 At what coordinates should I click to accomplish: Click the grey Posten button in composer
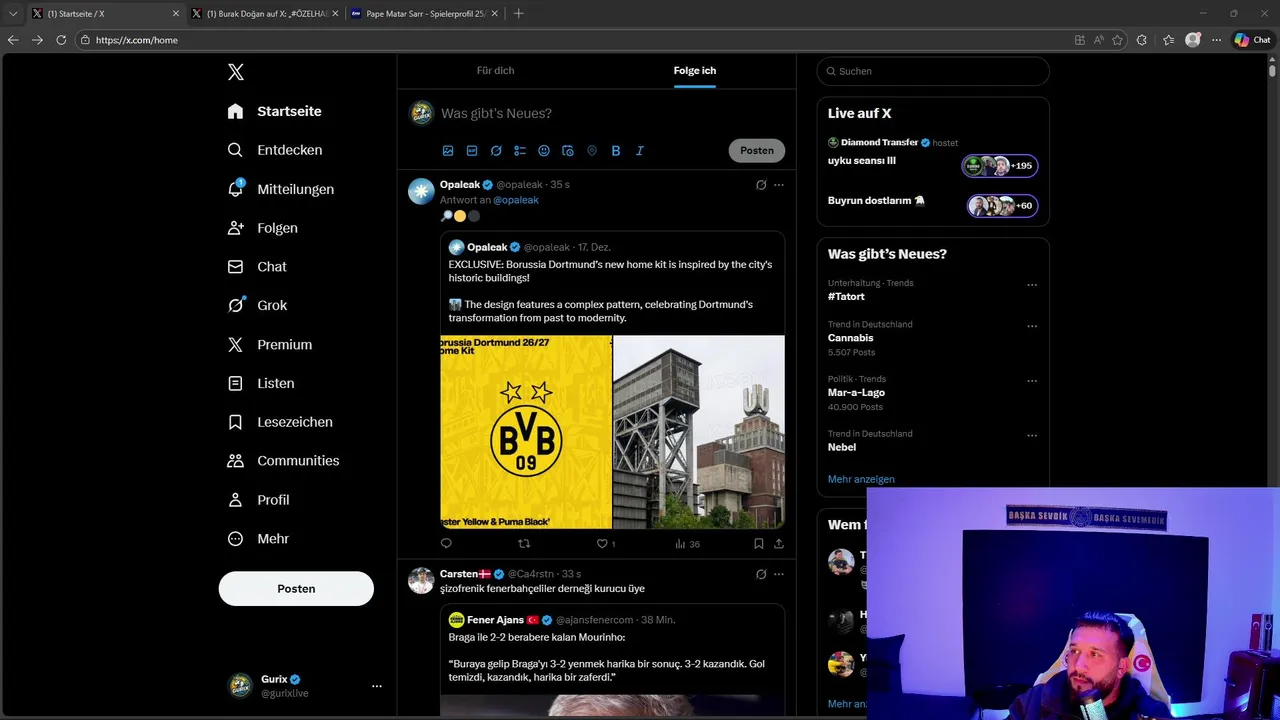(x=757, y=151)
